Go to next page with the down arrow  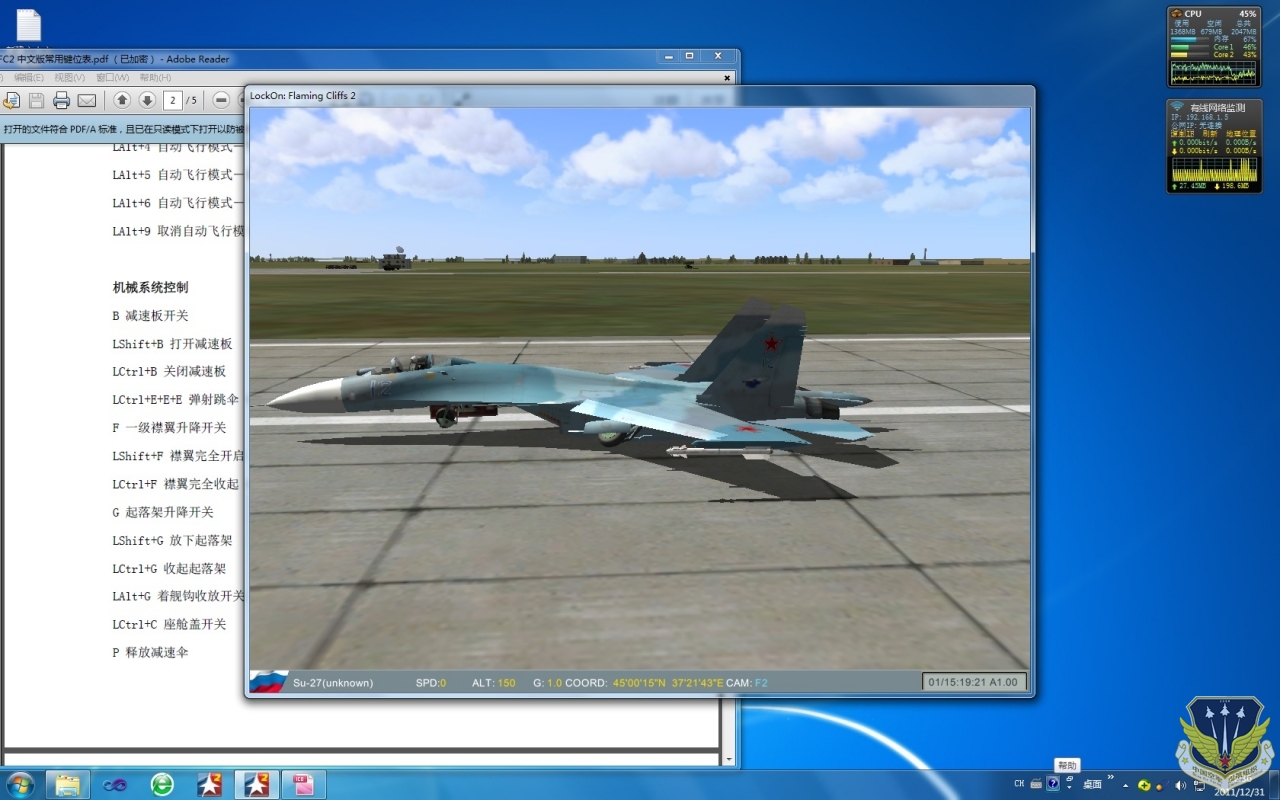(x=147, y=100)
